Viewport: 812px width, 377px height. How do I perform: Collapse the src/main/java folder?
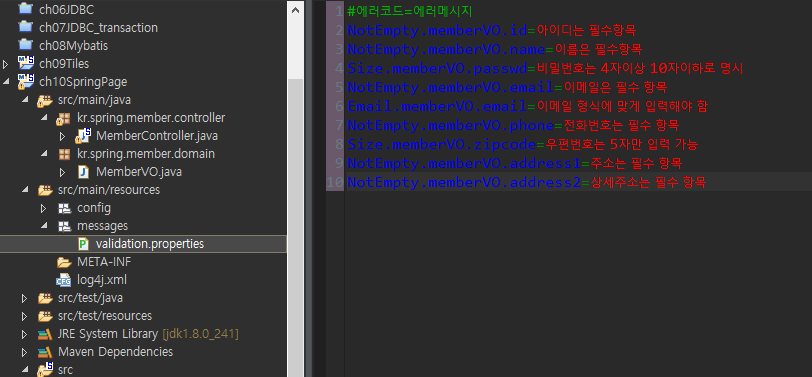click(x=24, y=100)
